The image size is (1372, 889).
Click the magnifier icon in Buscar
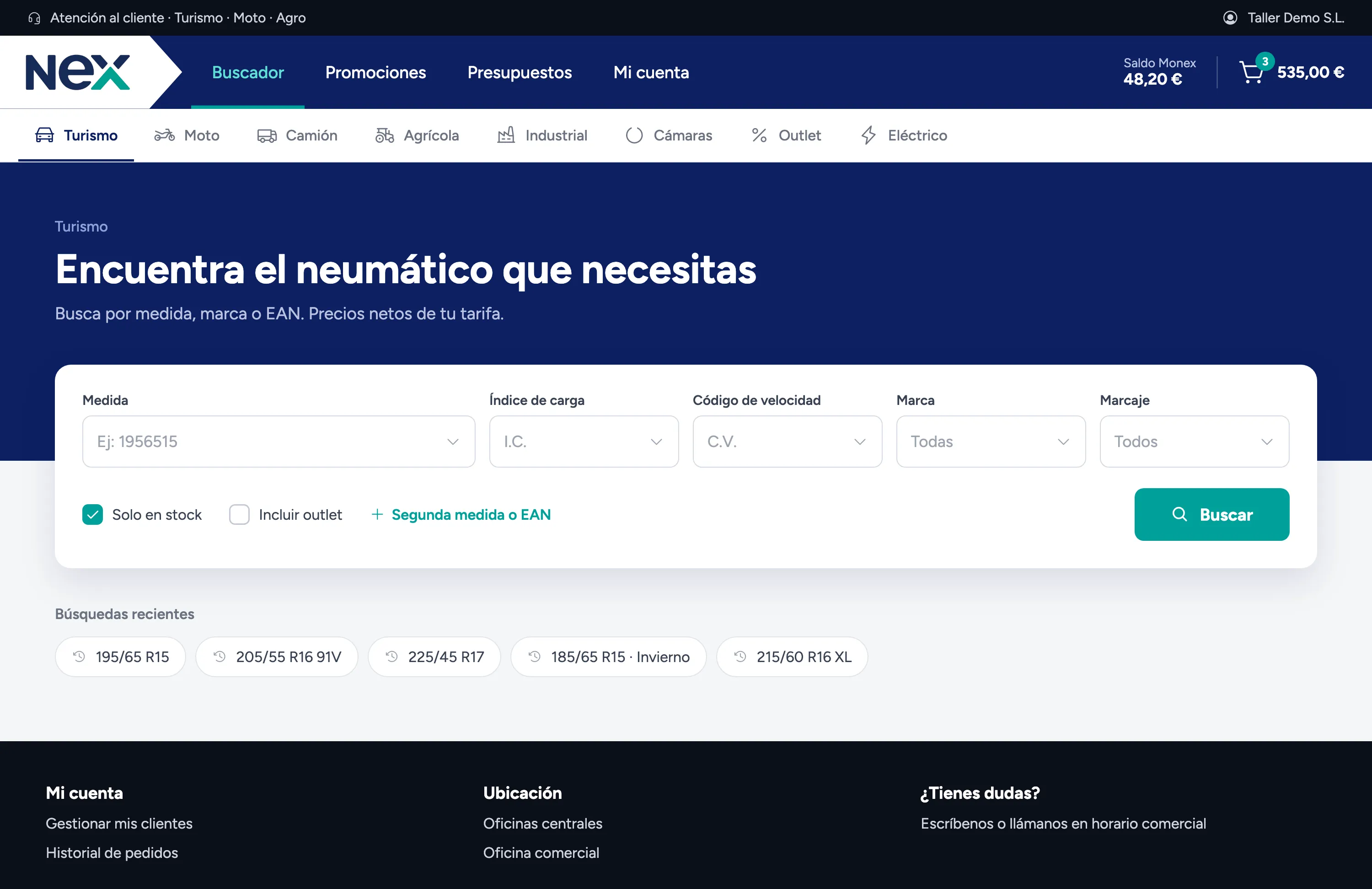[1179, 514]
